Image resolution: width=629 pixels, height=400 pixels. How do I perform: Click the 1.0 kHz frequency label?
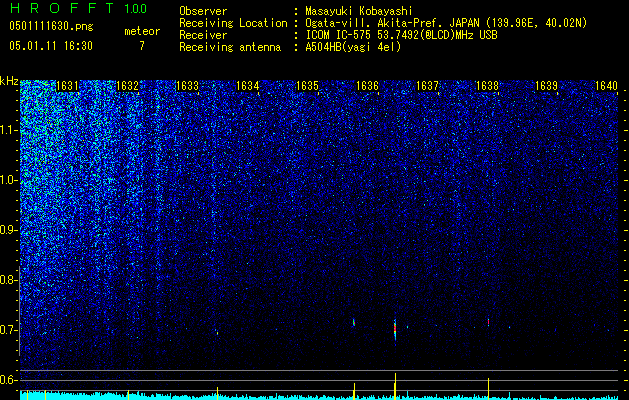point(8,181)
